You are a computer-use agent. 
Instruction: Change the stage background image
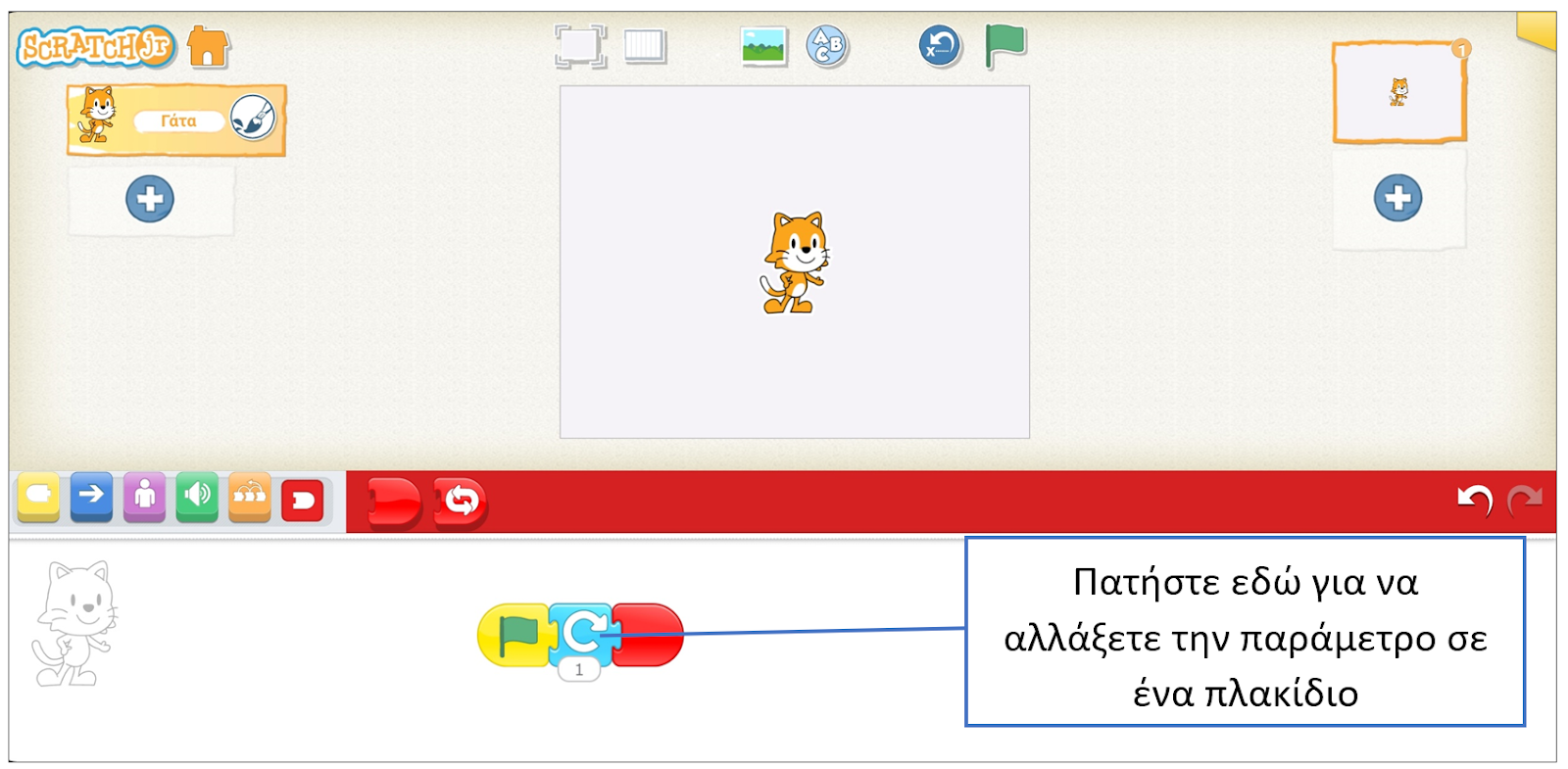(x=764, y=46)
